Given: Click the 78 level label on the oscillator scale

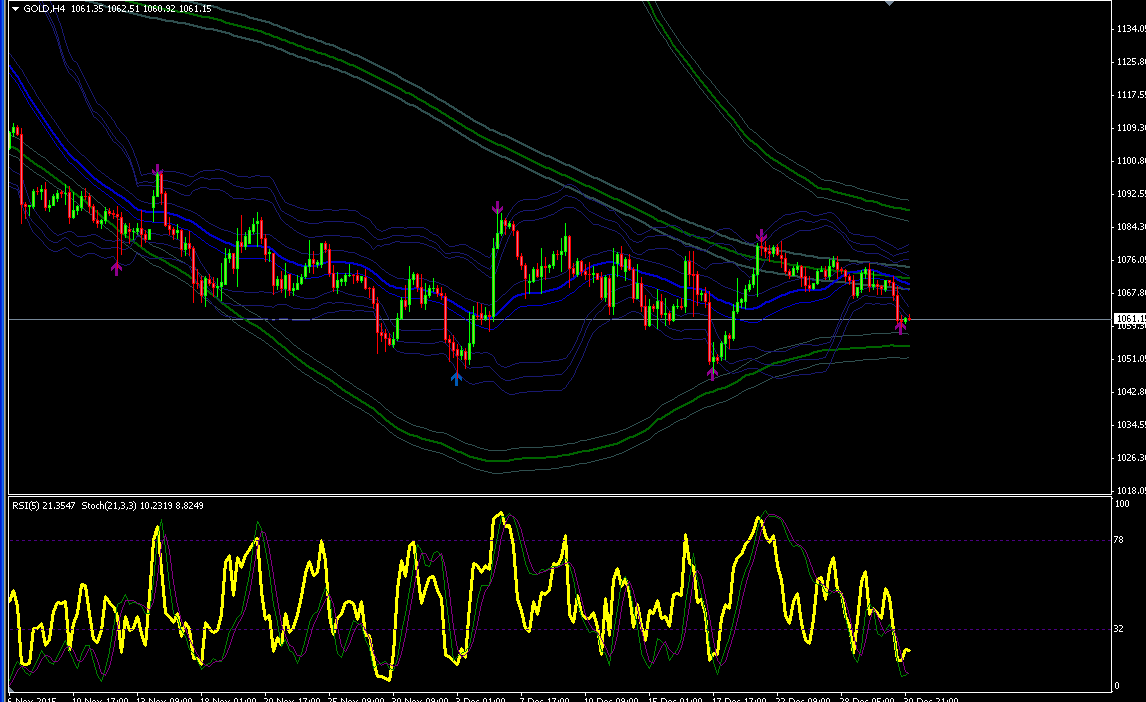Looking at the screenshot, I should click(1118, 540).
